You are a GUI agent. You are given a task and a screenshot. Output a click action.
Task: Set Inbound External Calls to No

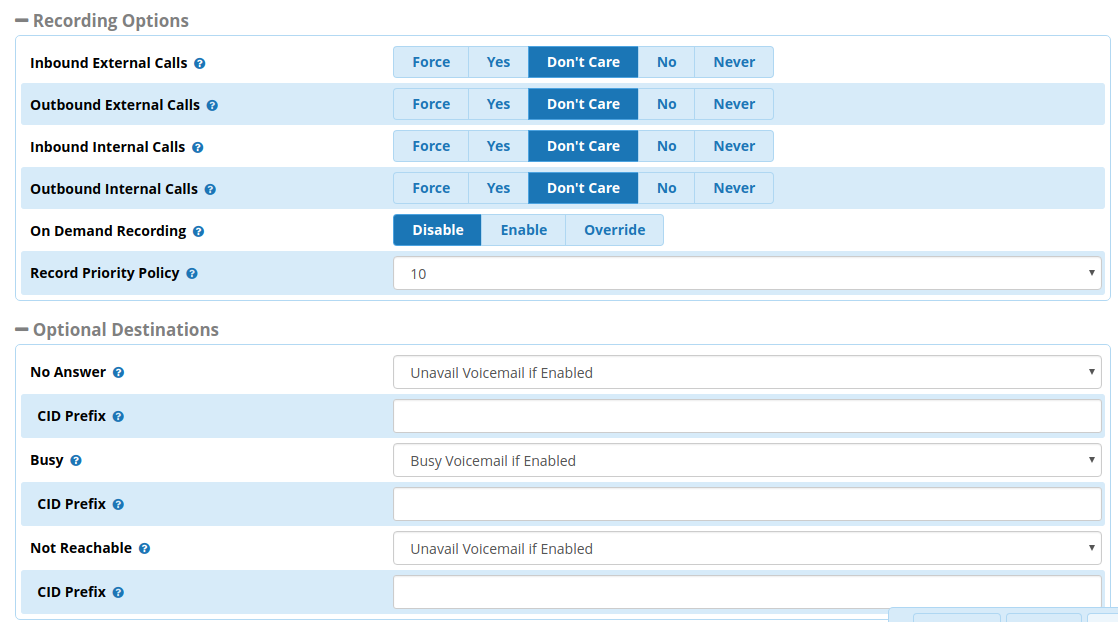(666, 62)
